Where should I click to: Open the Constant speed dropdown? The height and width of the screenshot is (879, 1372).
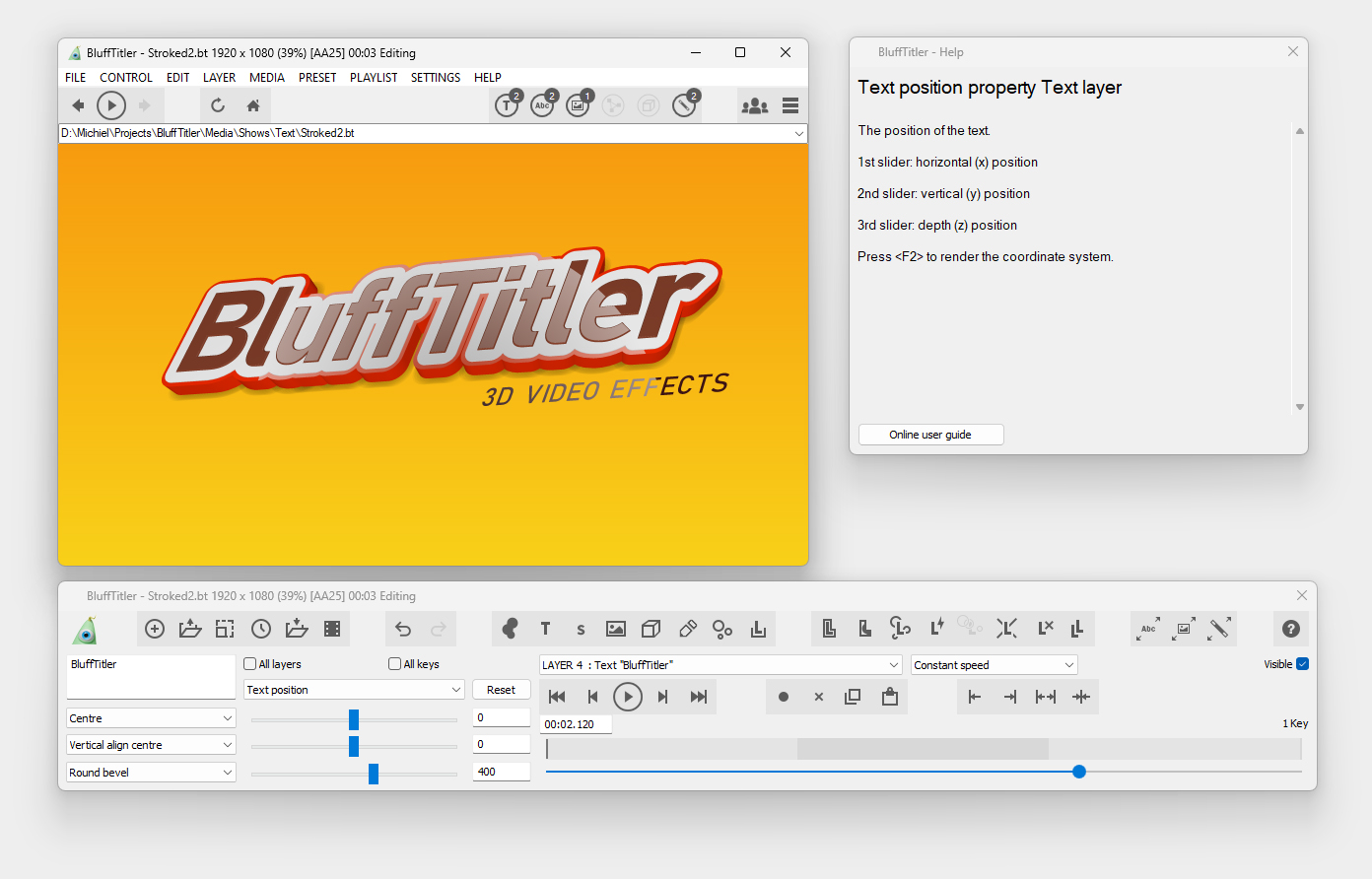click(995, 665)
